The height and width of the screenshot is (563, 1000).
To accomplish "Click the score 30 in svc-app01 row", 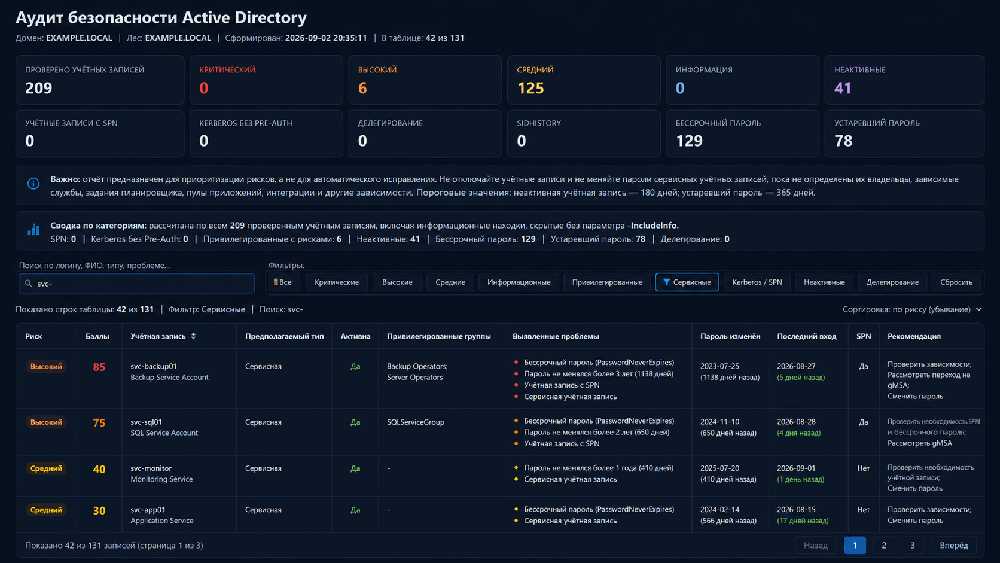I will [x=99, y=511].
